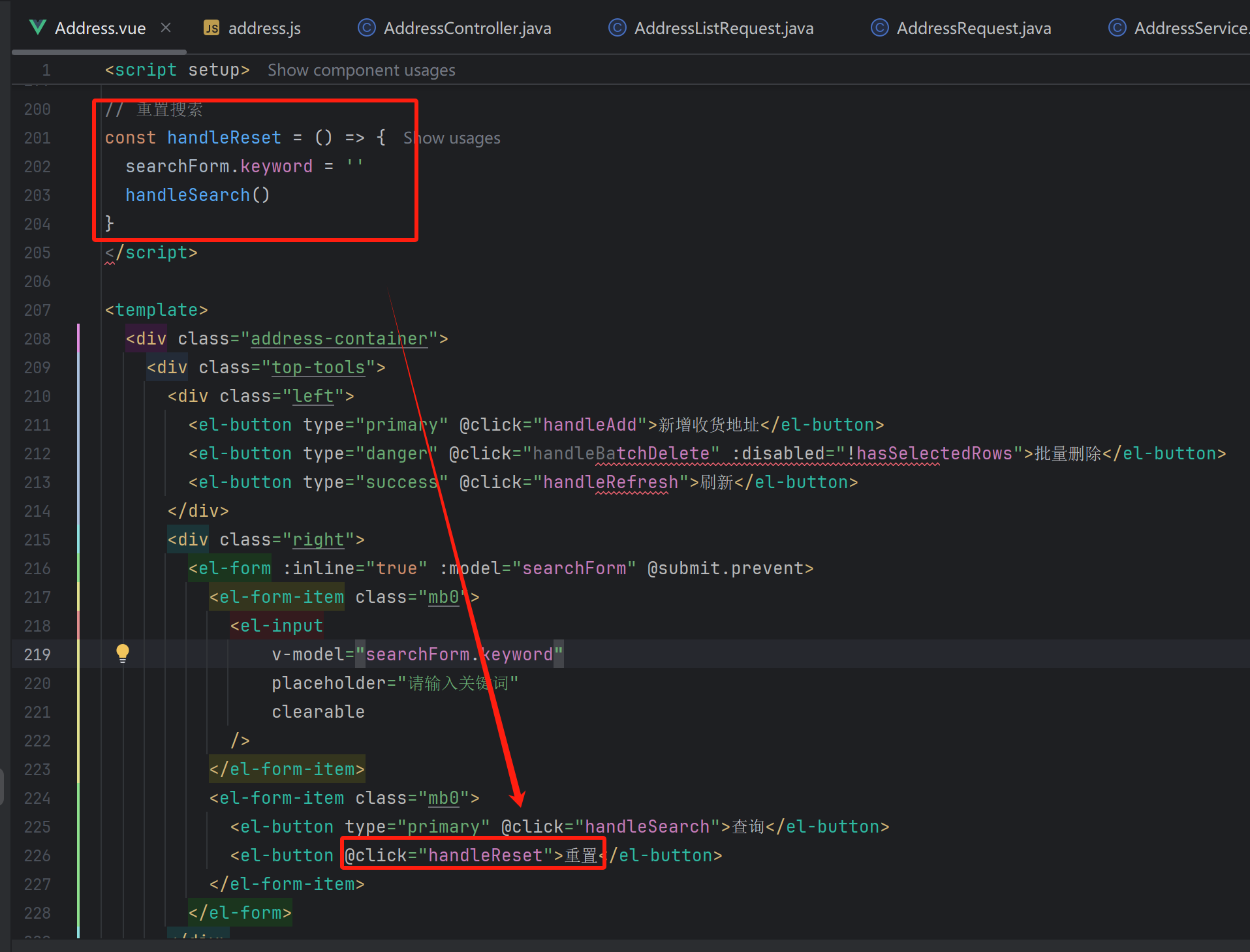Click handleBatchDelete handler on line 212
Screen dimensions: 1250x952
[x=621, y=453]
